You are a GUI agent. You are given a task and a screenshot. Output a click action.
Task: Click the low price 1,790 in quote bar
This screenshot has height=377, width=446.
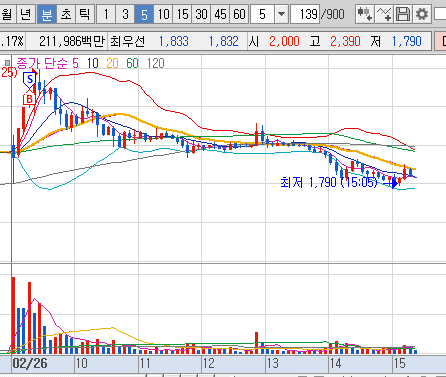(x=407, y=41)
